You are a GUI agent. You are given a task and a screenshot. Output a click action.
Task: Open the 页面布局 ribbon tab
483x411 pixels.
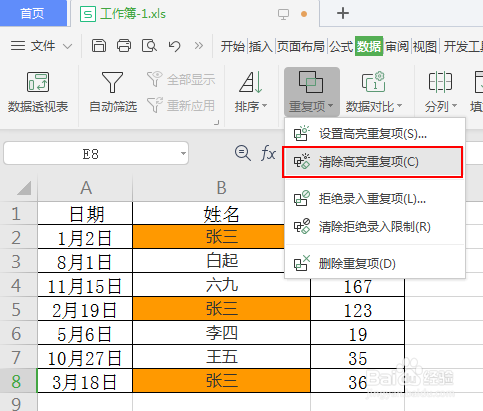coord(301,46)
